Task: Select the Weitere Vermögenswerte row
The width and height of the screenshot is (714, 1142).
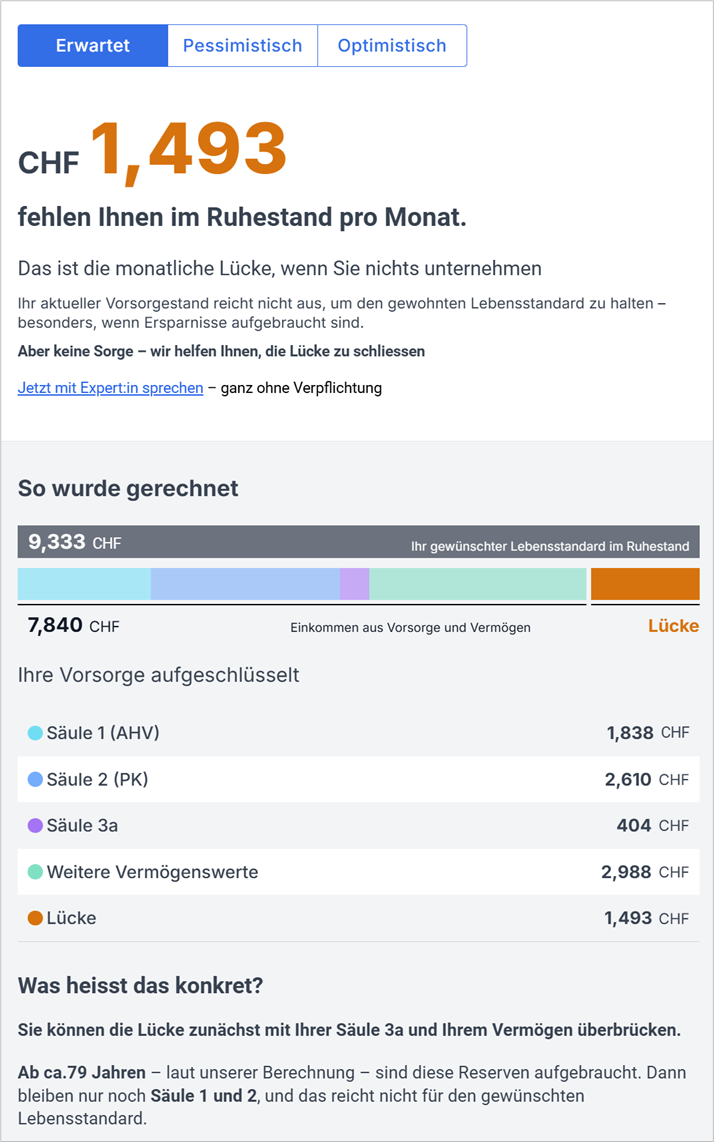Action: (x=358, y=872)
